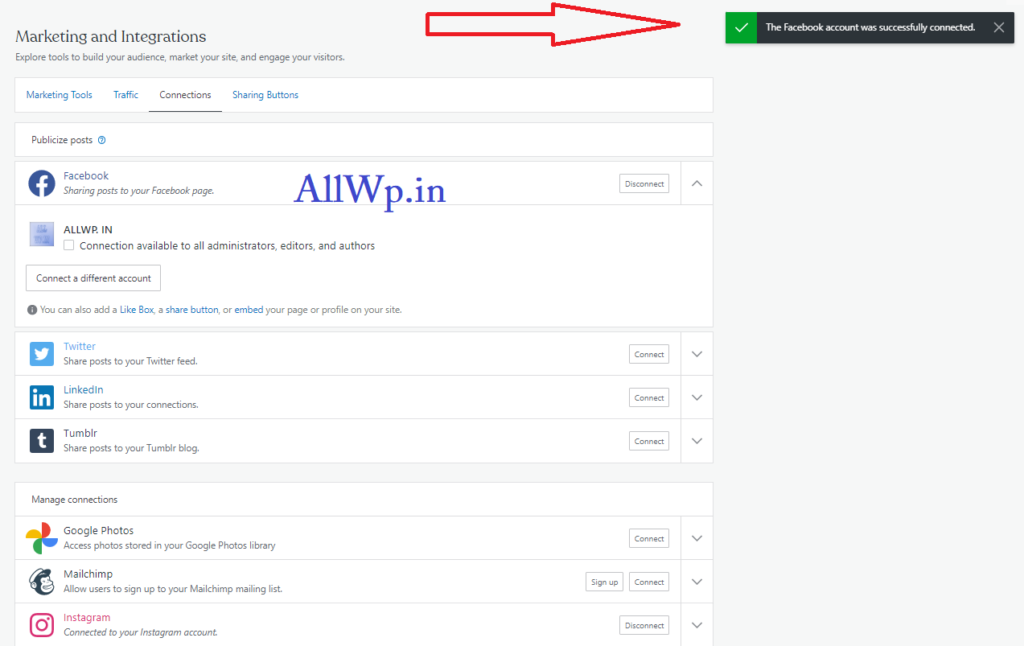Click the Instagram camera icon

pyautogui.click(x=41, y=625)
